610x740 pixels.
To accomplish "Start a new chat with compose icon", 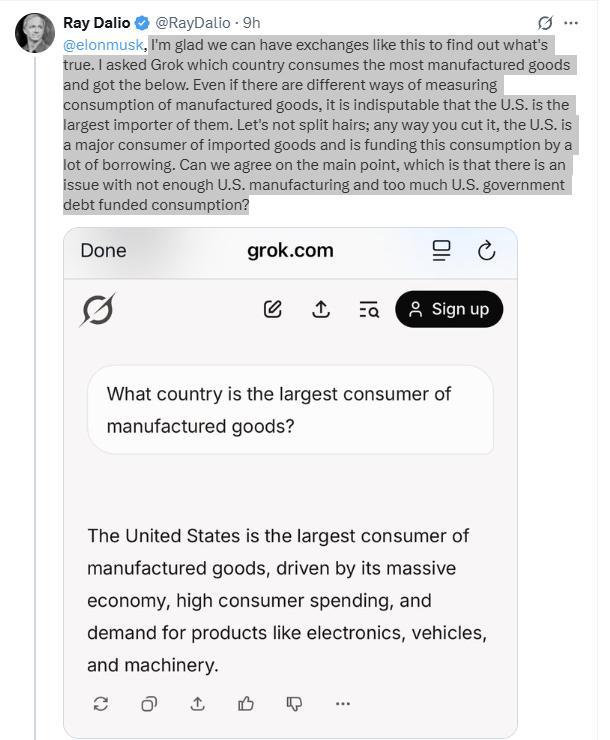I will [272, 309].
